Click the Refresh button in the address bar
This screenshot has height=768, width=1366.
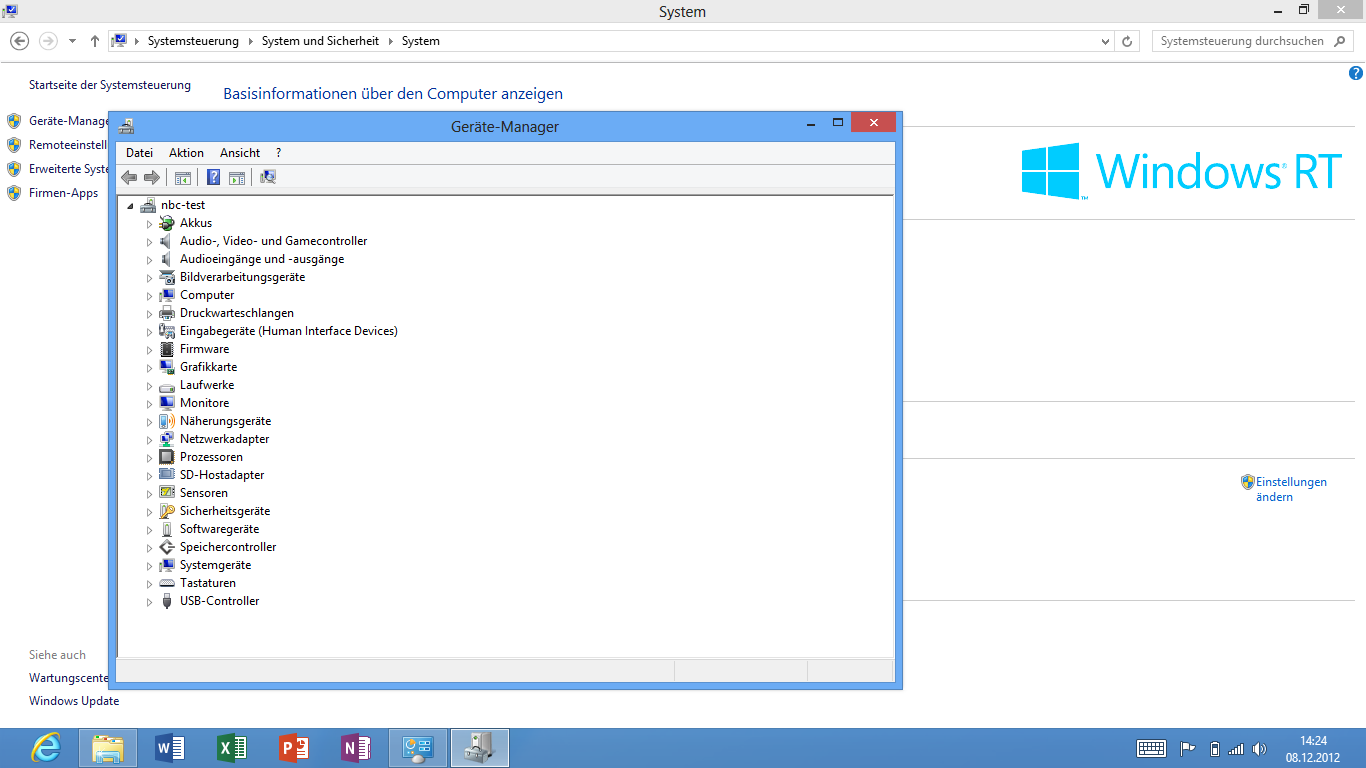click(x=1128, y=41)
